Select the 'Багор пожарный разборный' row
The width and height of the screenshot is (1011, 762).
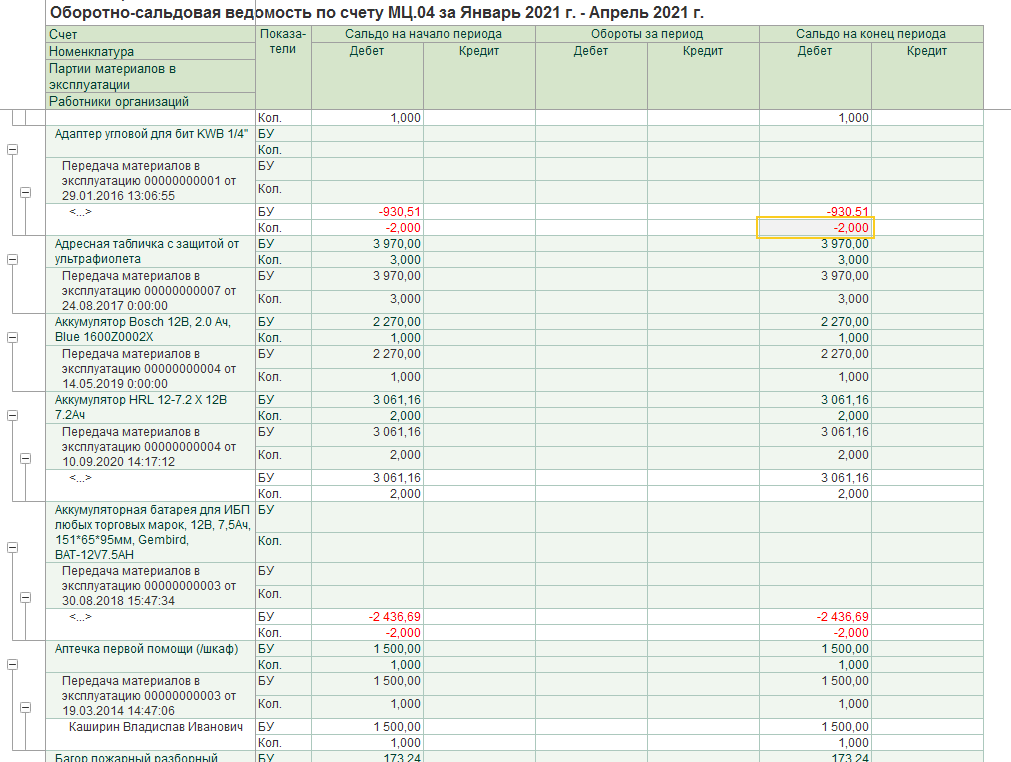[136, 757]
